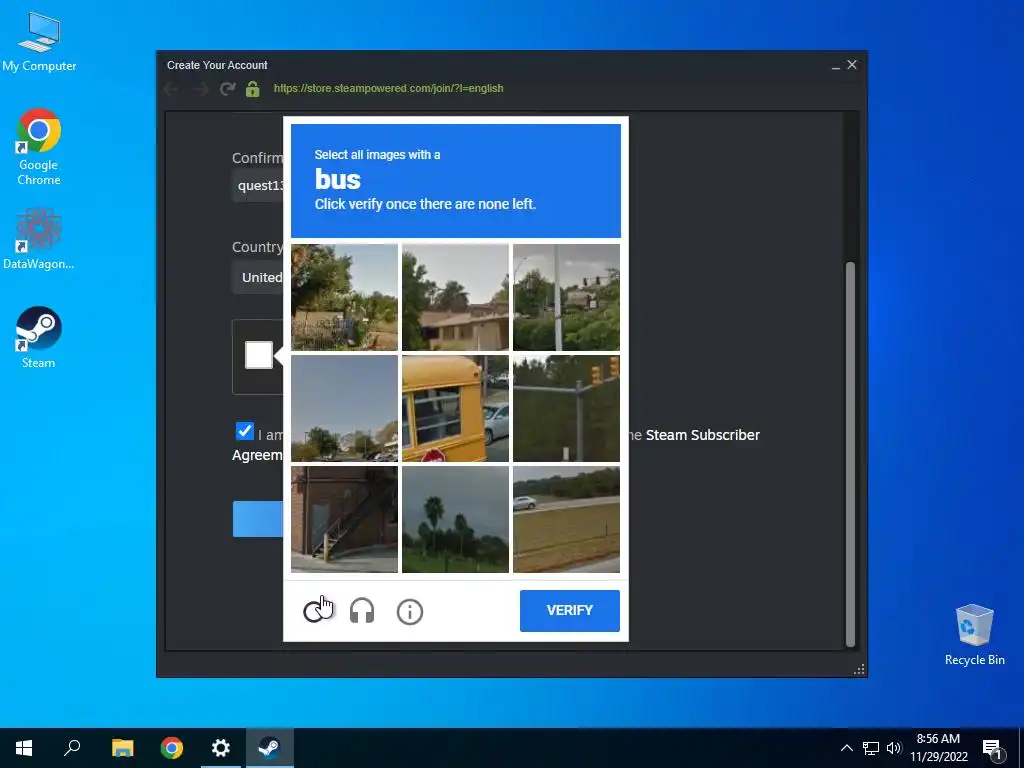
Task: Reload the Steam account page
Action: (227, 89)
